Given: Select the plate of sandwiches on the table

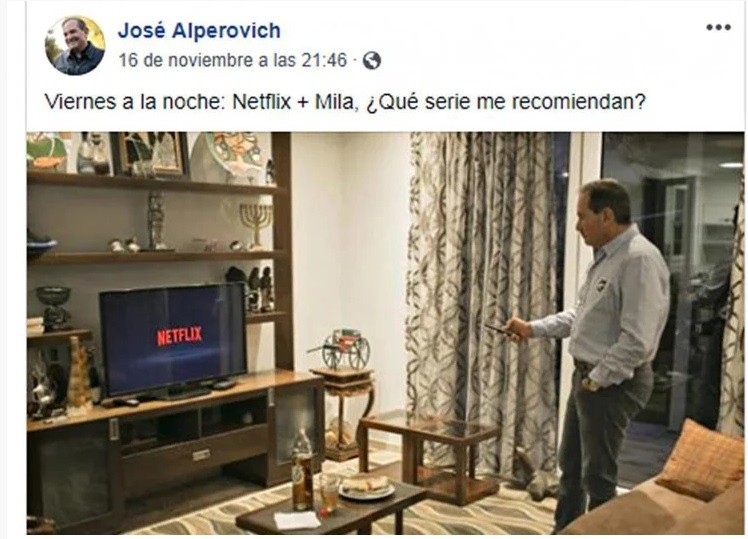Looking at the screenshot, I should coord(367,487).
